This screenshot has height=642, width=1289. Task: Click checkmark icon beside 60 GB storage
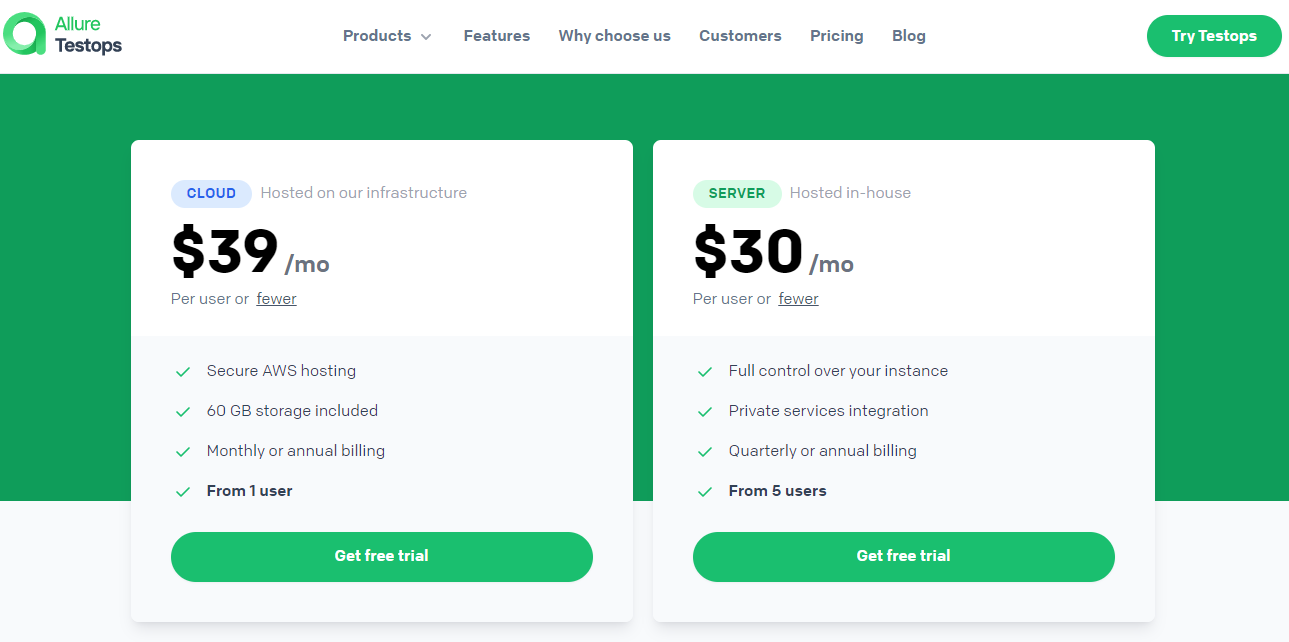pos(183,412)
